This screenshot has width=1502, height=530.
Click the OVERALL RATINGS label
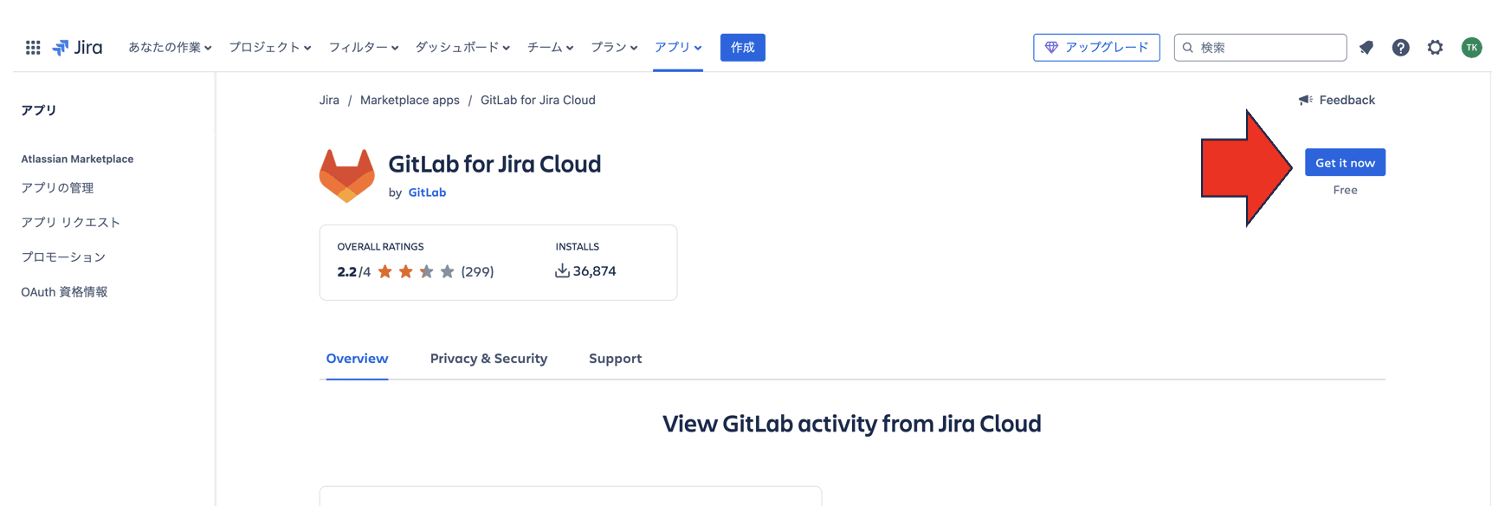(381, 246)
